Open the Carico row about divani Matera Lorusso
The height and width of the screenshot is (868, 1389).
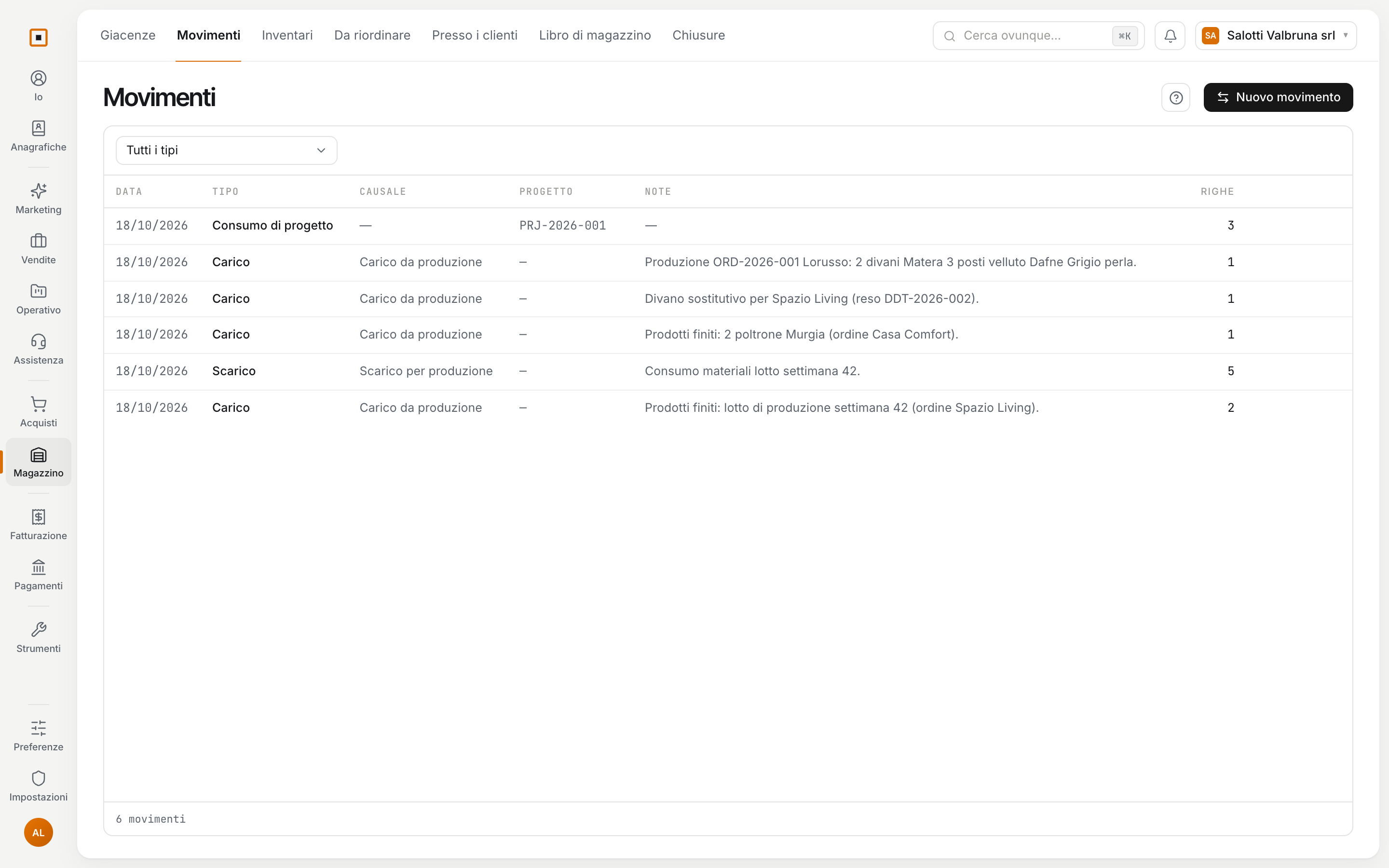[728, 262]
